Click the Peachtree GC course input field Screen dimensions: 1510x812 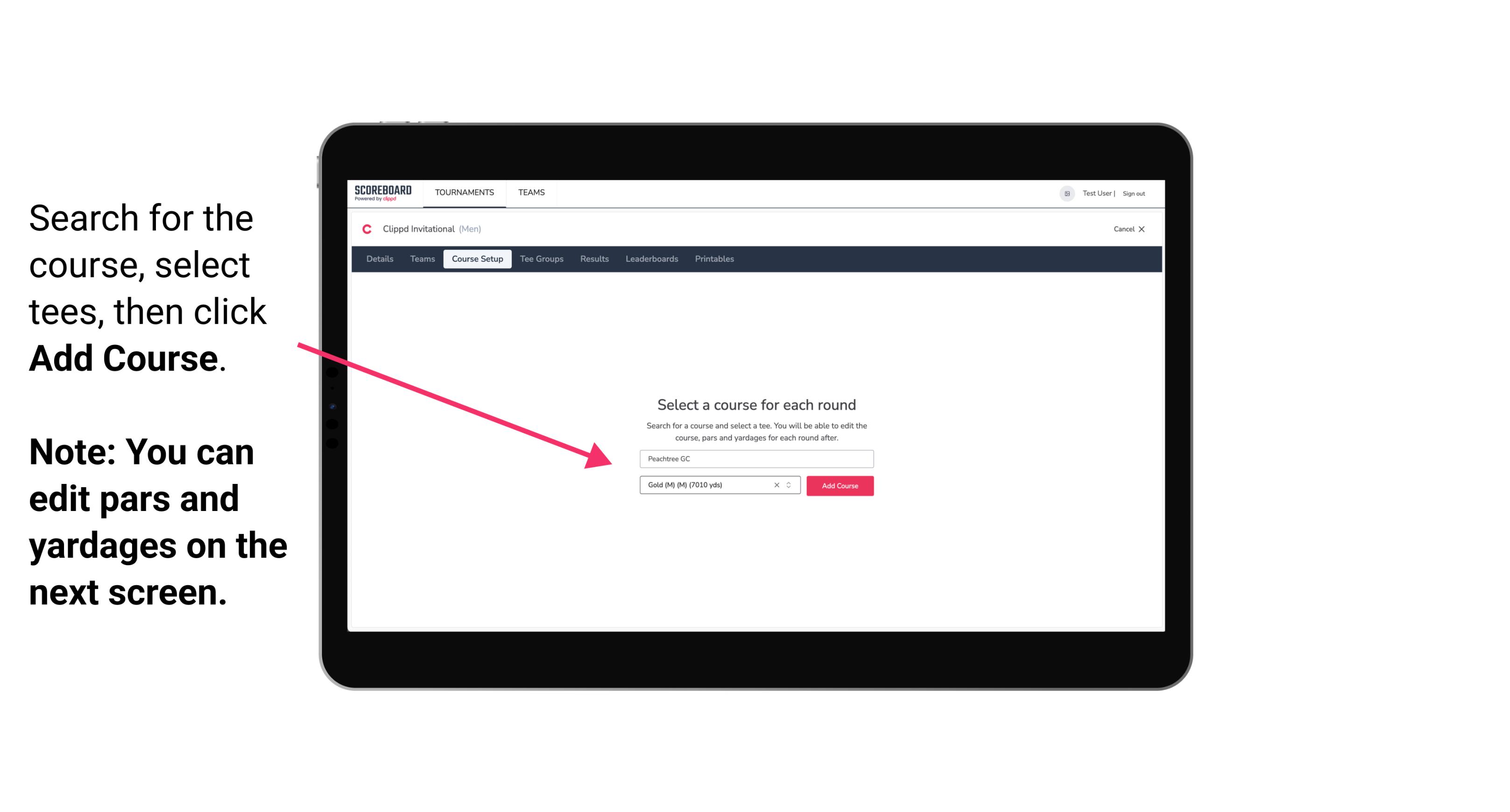(x=755, y=459)
